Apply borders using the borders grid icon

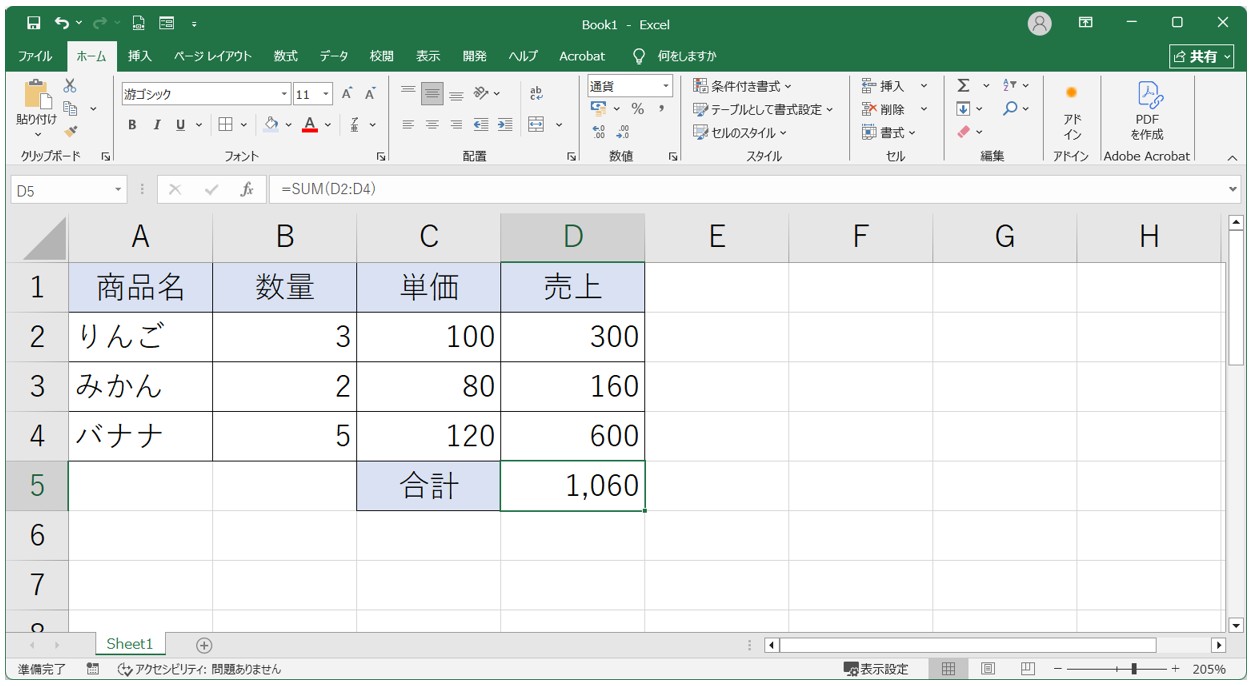[x=225, y=125]
